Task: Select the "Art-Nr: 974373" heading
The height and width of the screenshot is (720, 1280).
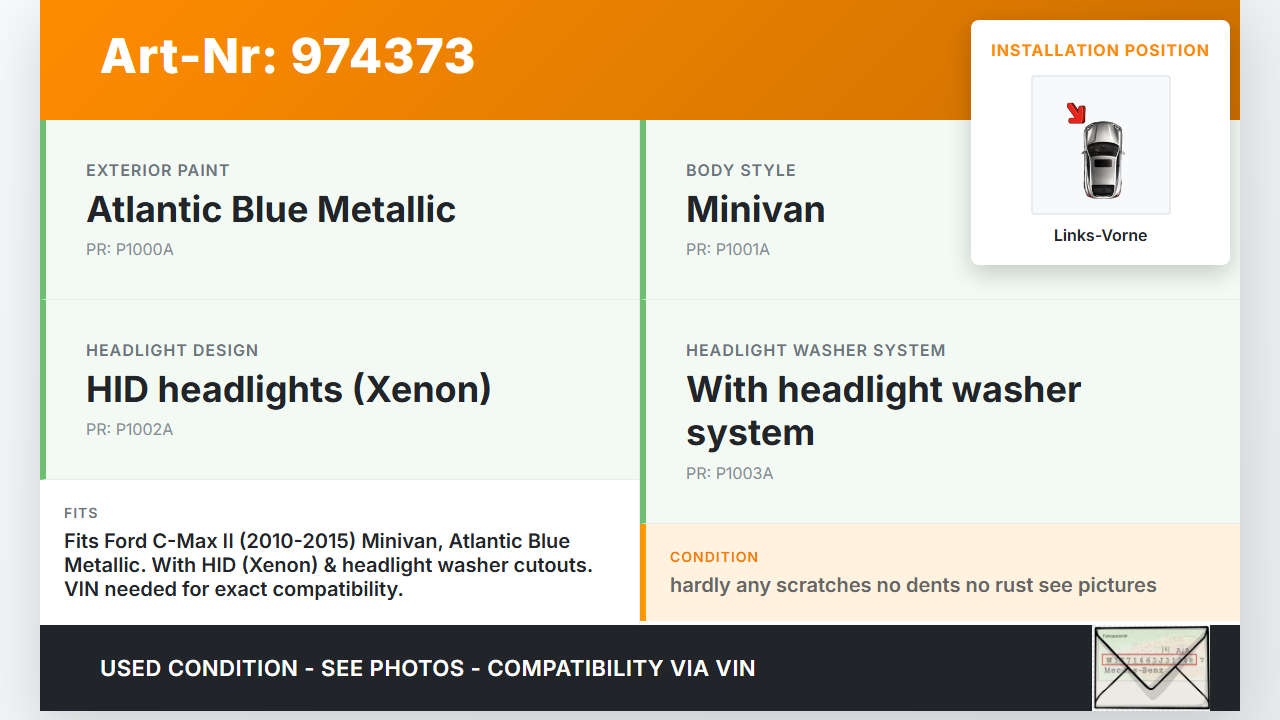Action: click(x=288, y=56)
